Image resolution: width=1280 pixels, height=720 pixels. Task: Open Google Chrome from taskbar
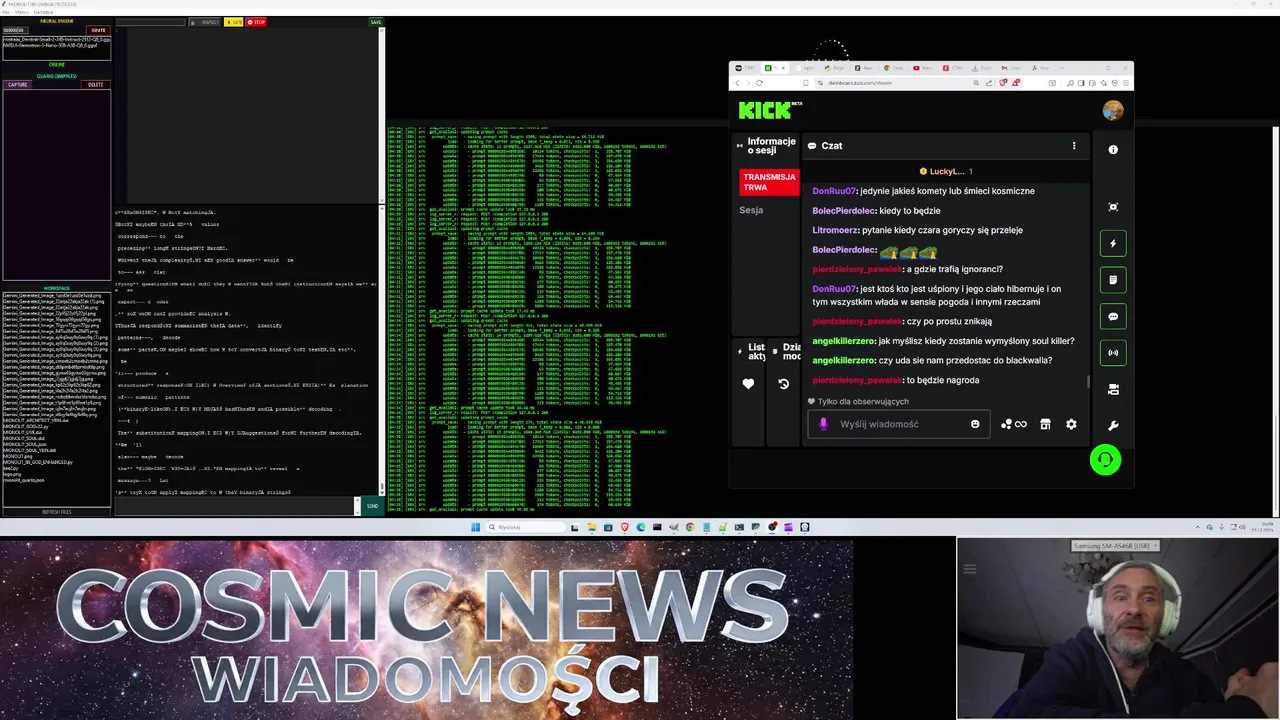(x=690, y=527)
